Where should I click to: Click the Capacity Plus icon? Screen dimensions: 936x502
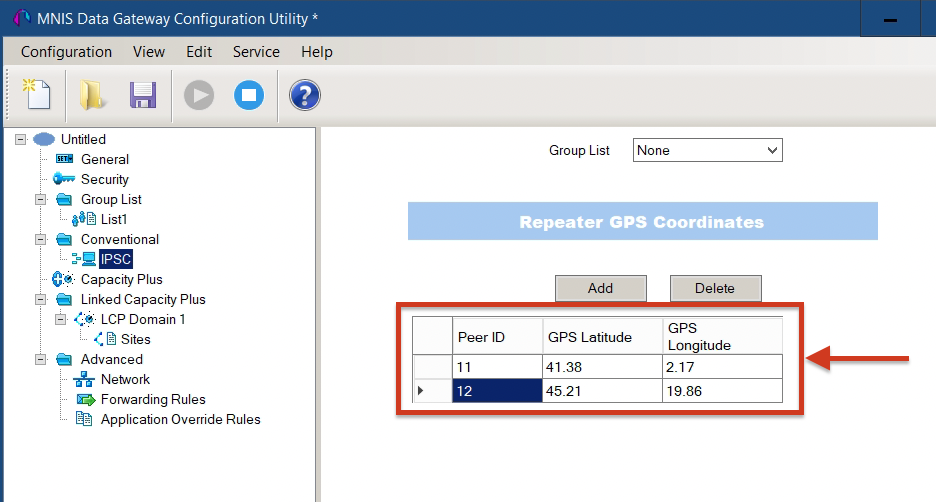tap(63, 279)
